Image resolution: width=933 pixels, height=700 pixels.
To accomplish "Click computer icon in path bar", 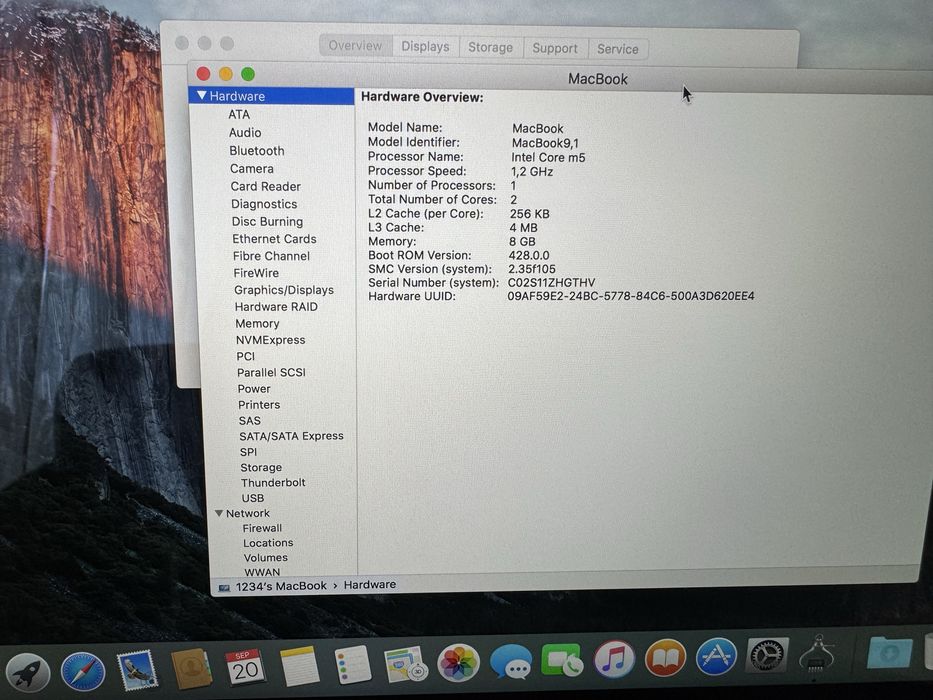I will tap(224, 588).
